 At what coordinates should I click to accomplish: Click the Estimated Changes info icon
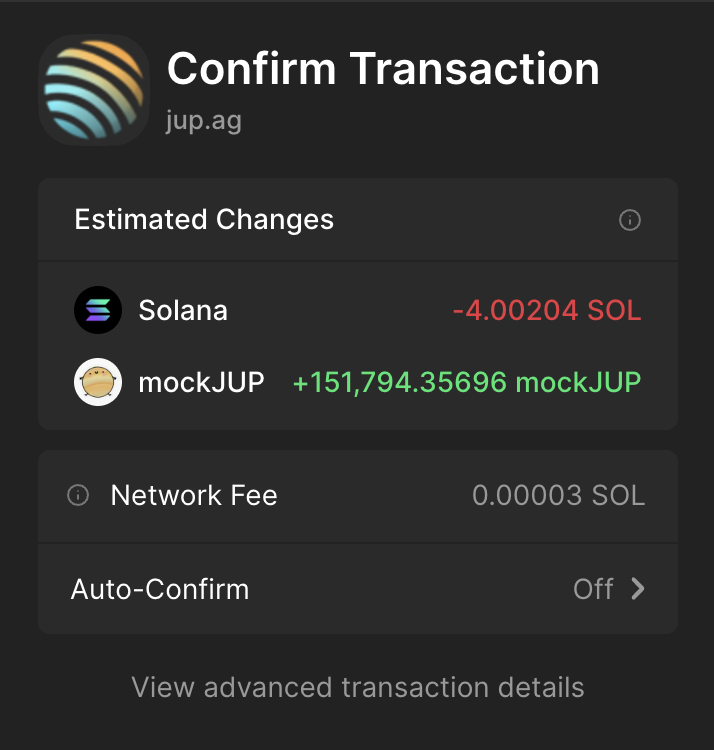tap(630, 220)
